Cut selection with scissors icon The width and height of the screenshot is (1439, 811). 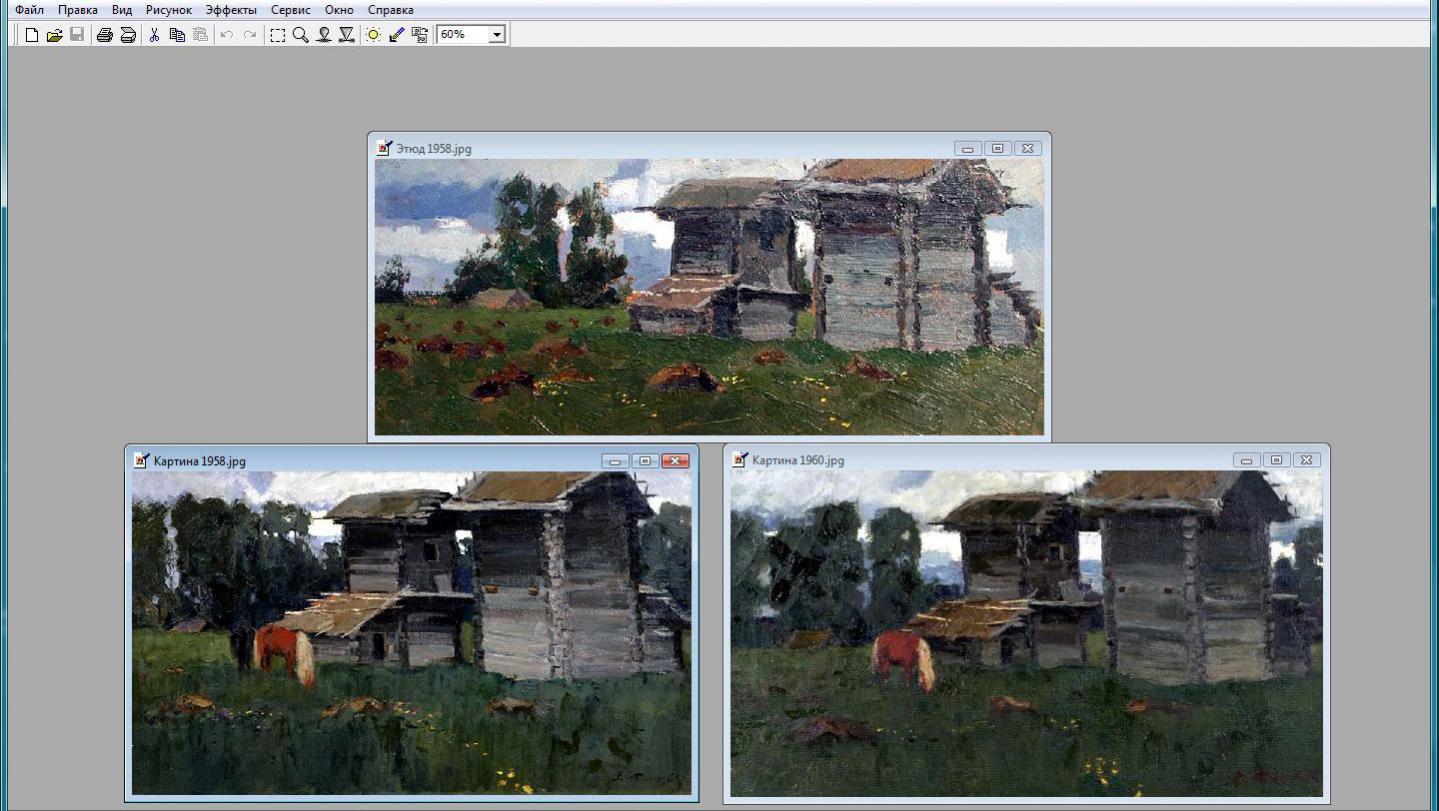click(154, 35)
